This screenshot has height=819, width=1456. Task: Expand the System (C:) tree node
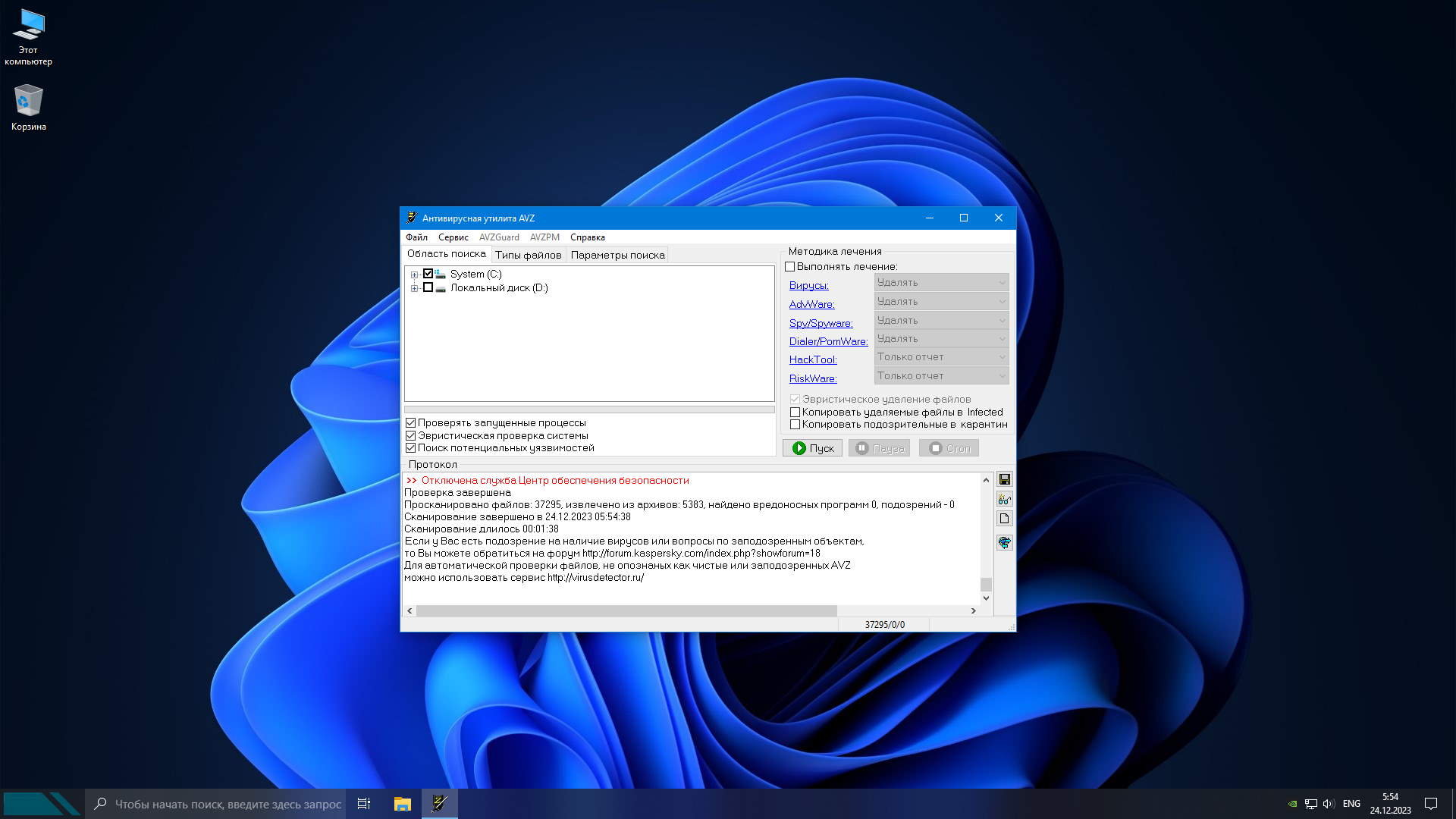click(414, 275)
